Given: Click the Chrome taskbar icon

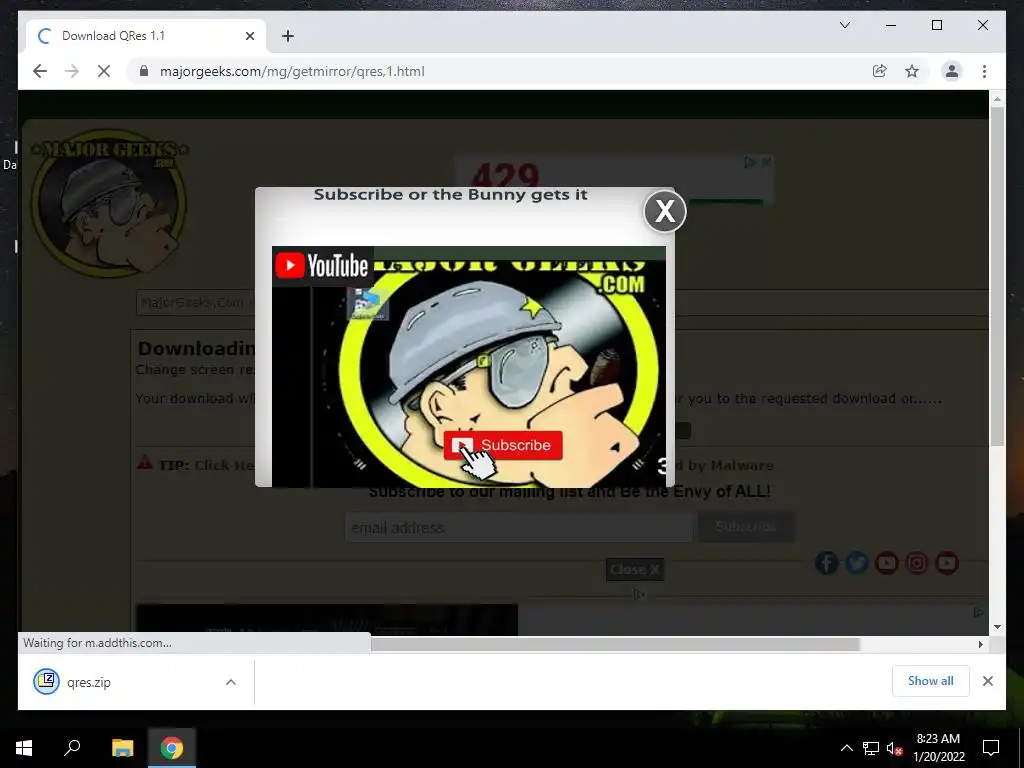Looking at the screenshot, I should pos(172,748).
